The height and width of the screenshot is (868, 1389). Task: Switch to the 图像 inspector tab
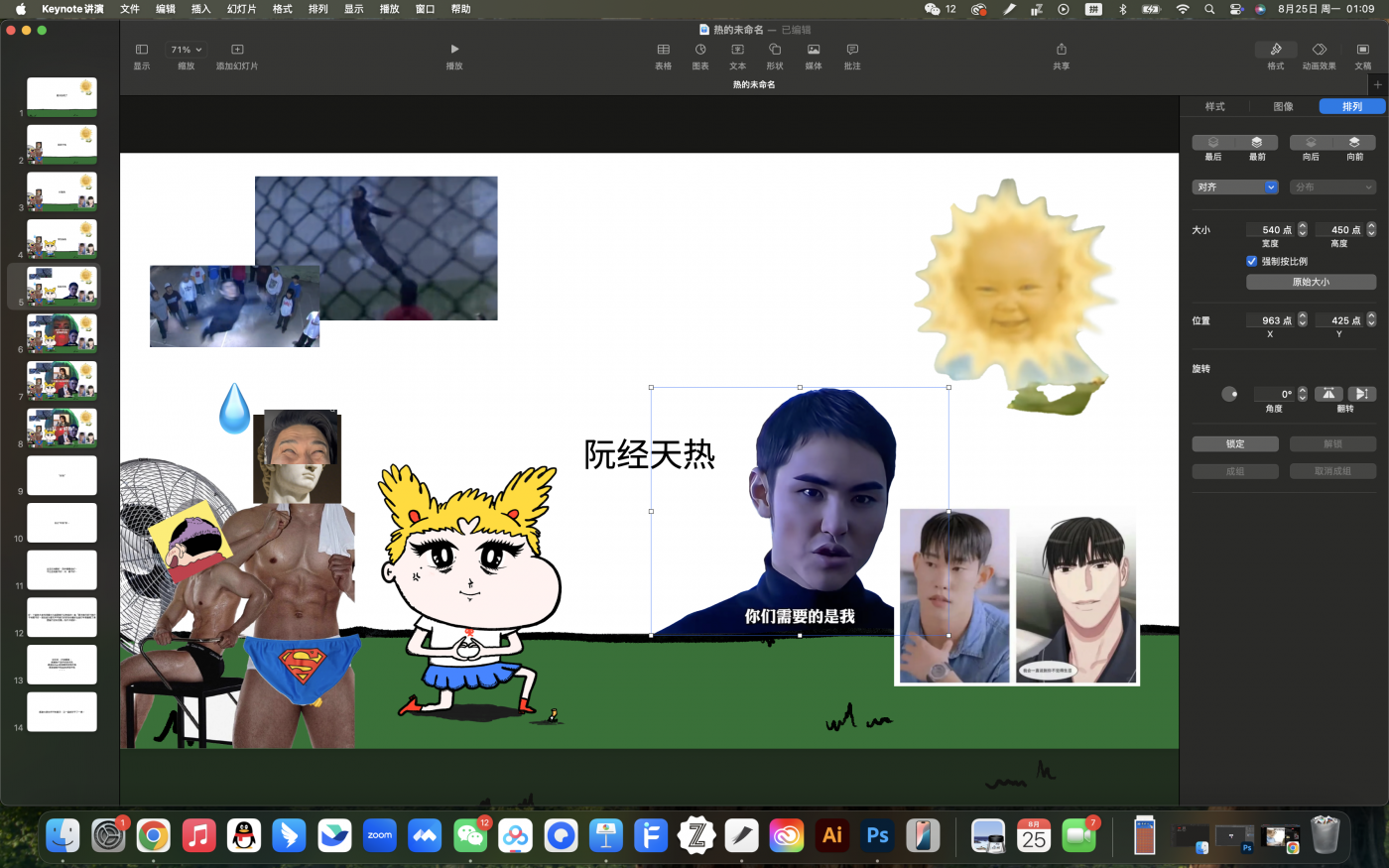[x=1283, y=106]
